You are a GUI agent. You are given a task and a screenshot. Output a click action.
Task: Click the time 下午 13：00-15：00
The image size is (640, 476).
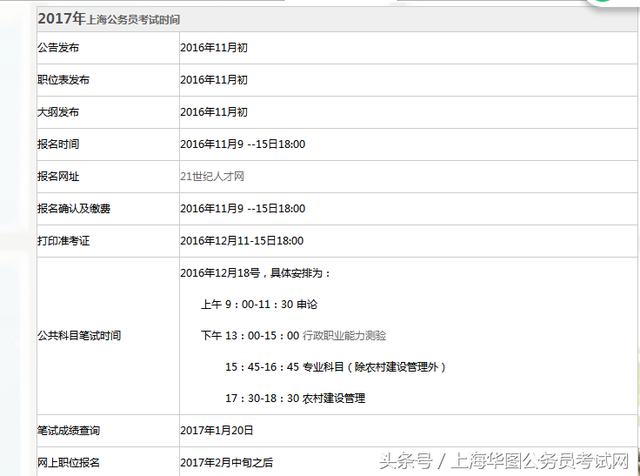(x=250, y=336)
